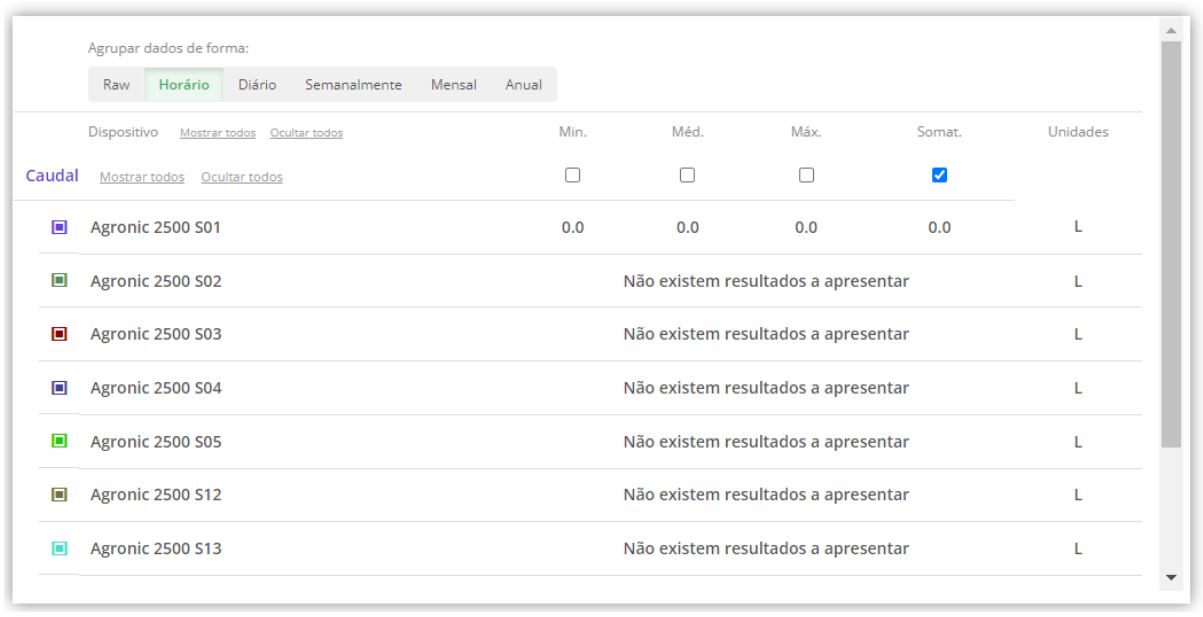Click the Unidades column header

click(x=1078, y=132)
